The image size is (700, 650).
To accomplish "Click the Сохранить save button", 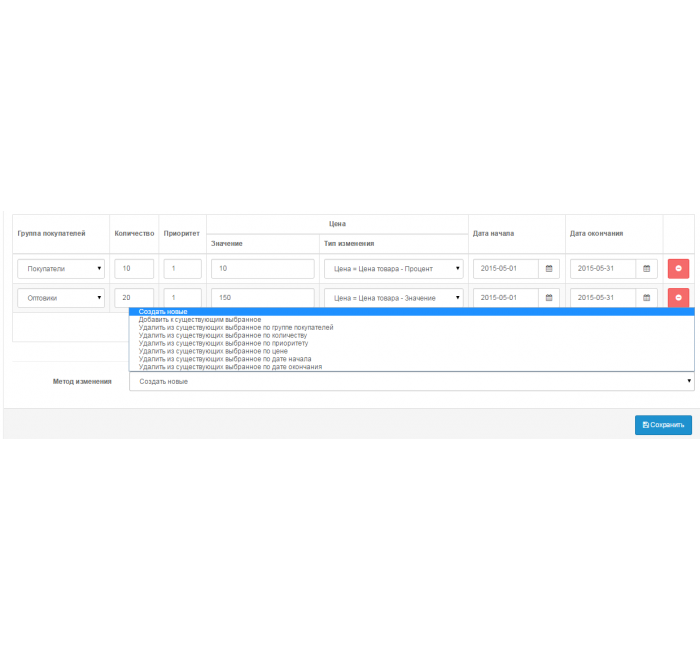I will [663, 425].
